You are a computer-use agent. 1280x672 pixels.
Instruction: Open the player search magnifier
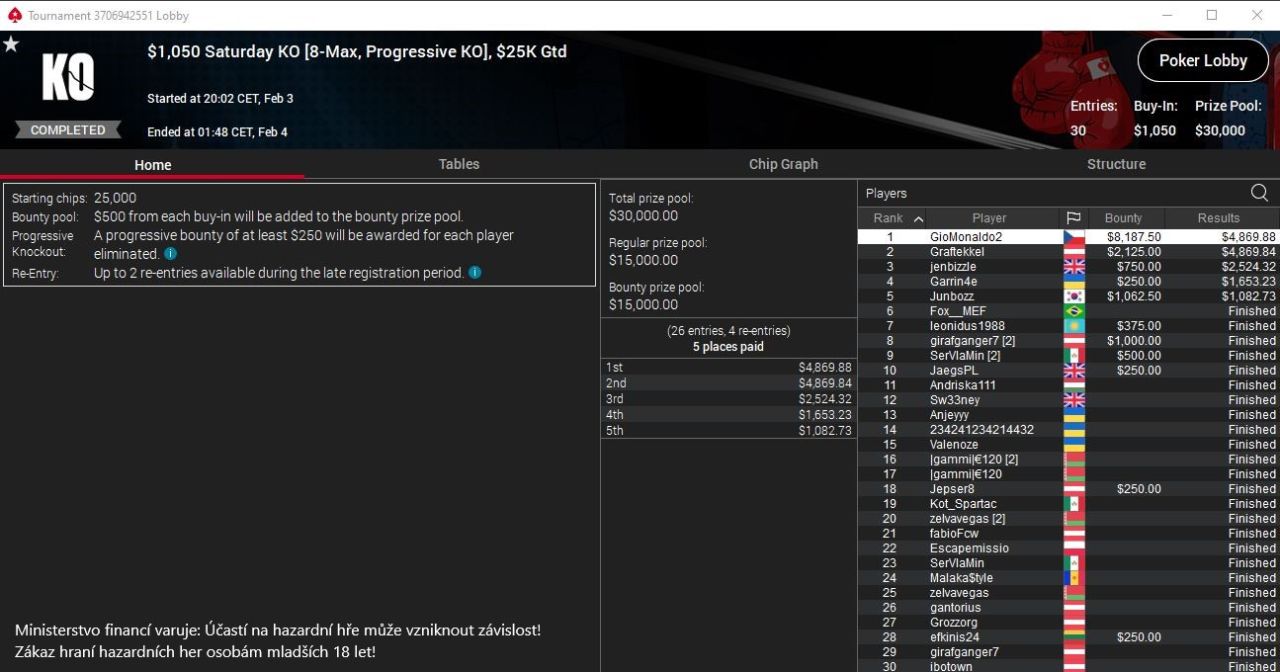(x=1259, y=193)
